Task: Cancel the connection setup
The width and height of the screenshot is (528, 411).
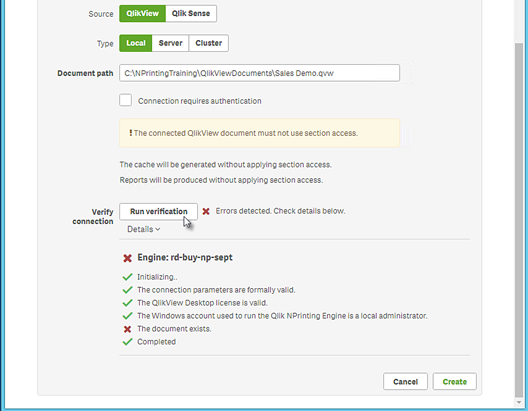Action: [x=405, y=381]
